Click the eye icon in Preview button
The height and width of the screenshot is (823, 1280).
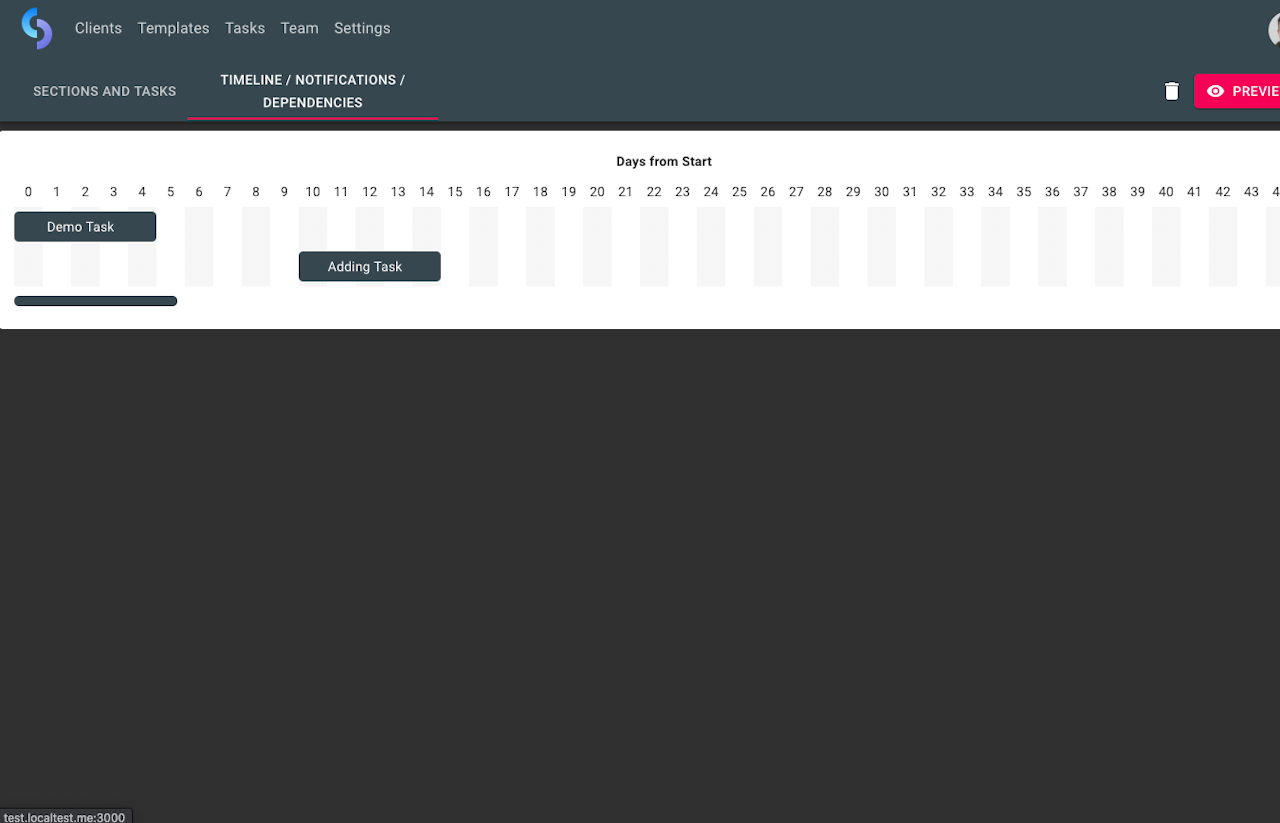pyautogui.click(x=1215, y=91)
